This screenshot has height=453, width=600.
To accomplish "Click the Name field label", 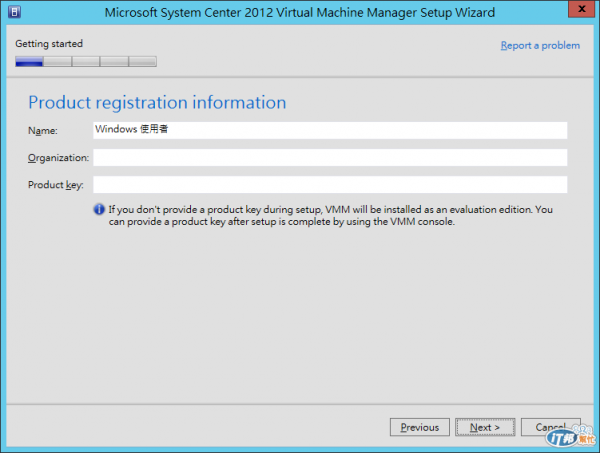I will tap(43, 131).
